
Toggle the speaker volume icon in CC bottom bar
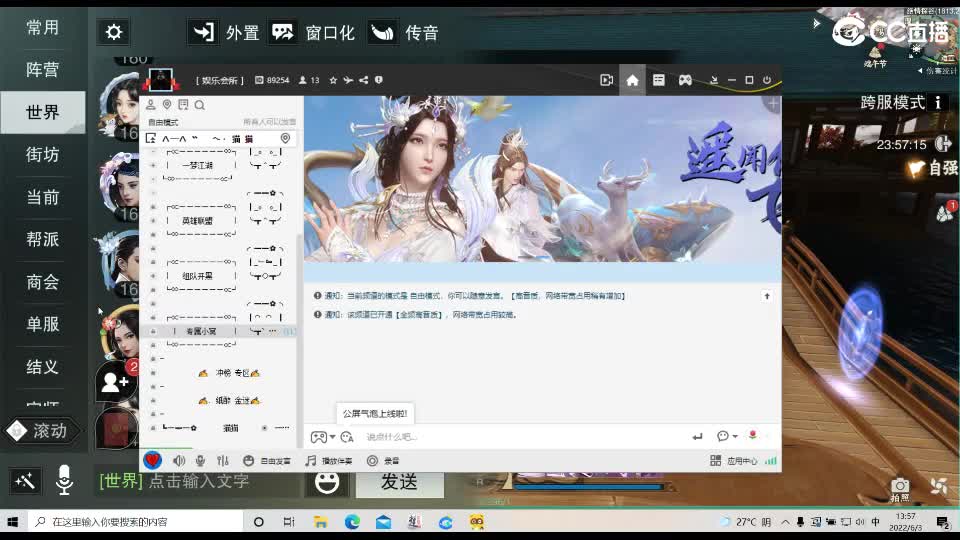[179, 460]
